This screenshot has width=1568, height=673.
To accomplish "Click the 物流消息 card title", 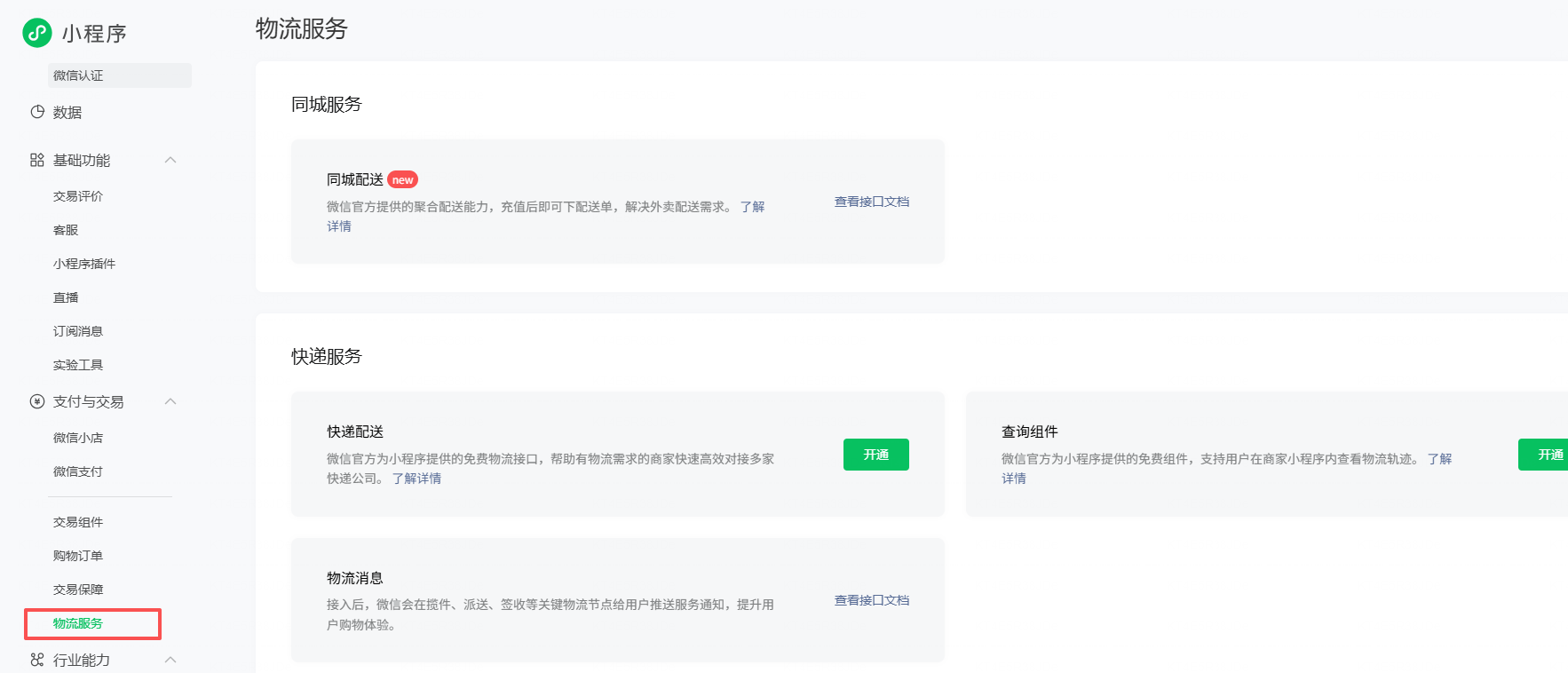I will tap(355, 578).
